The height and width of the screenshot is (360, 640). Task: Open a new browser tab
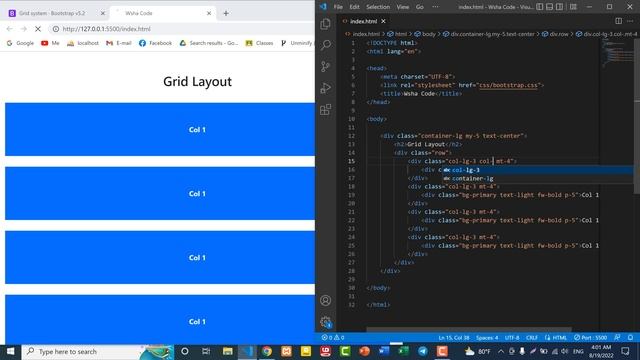click(x=226, y=13)
